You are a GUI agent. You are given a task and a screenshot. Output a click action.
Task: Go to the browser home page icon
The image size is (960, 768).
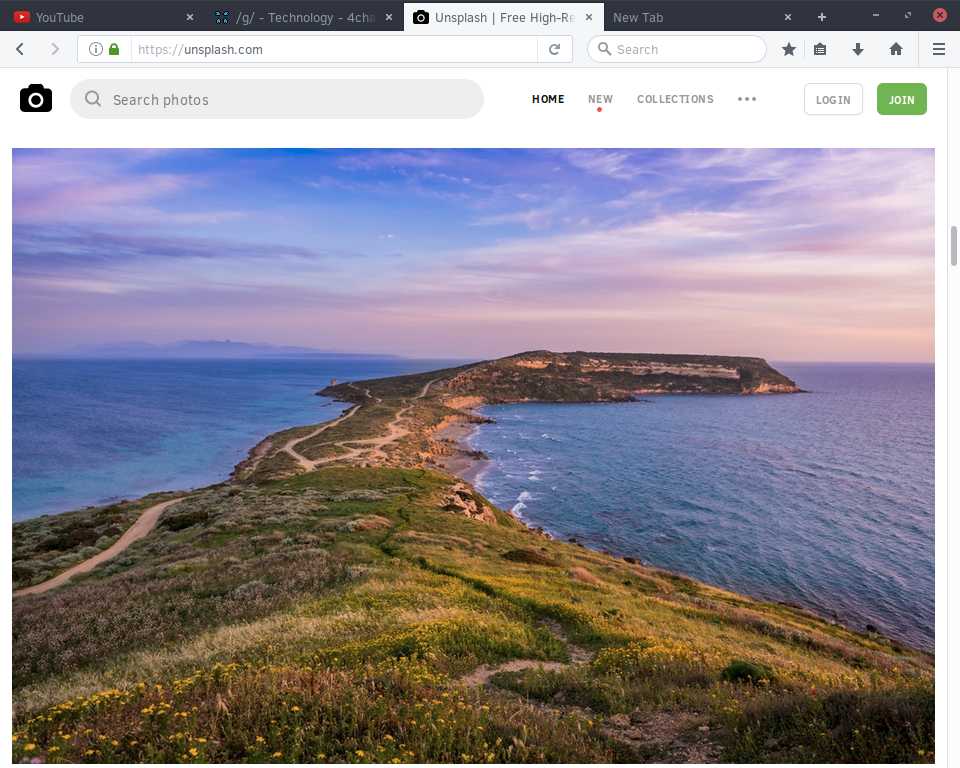[896, 49]
